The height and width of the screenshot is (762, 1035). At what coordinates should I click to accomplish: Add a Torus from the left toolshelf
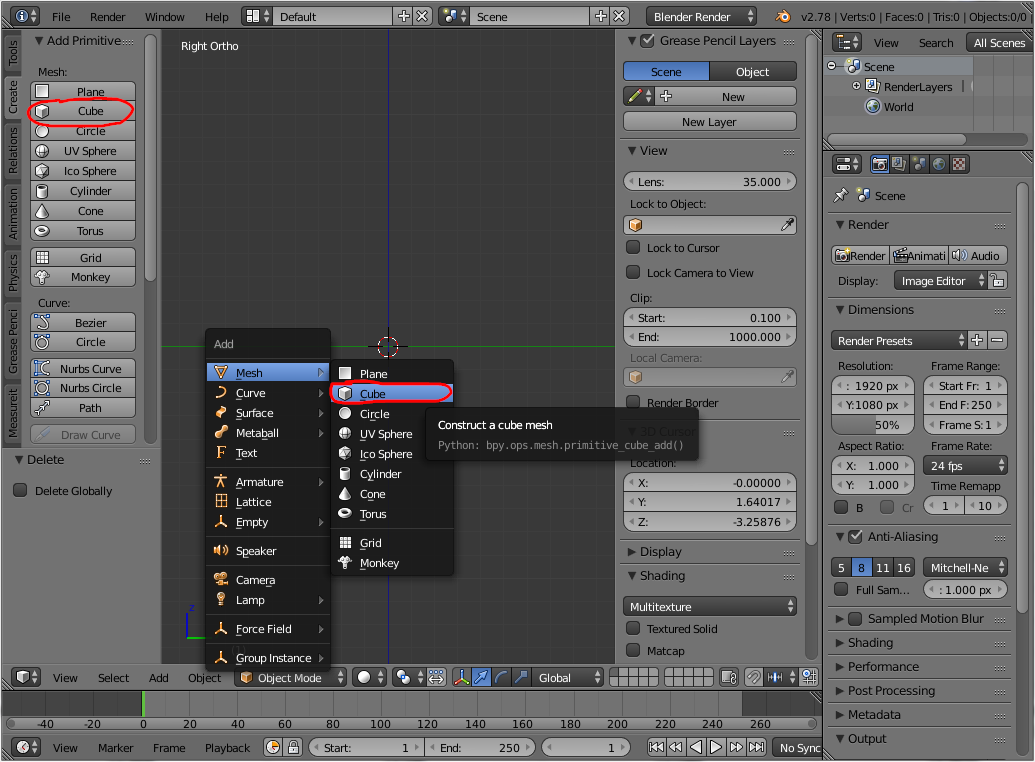click(x=83, y=231)
